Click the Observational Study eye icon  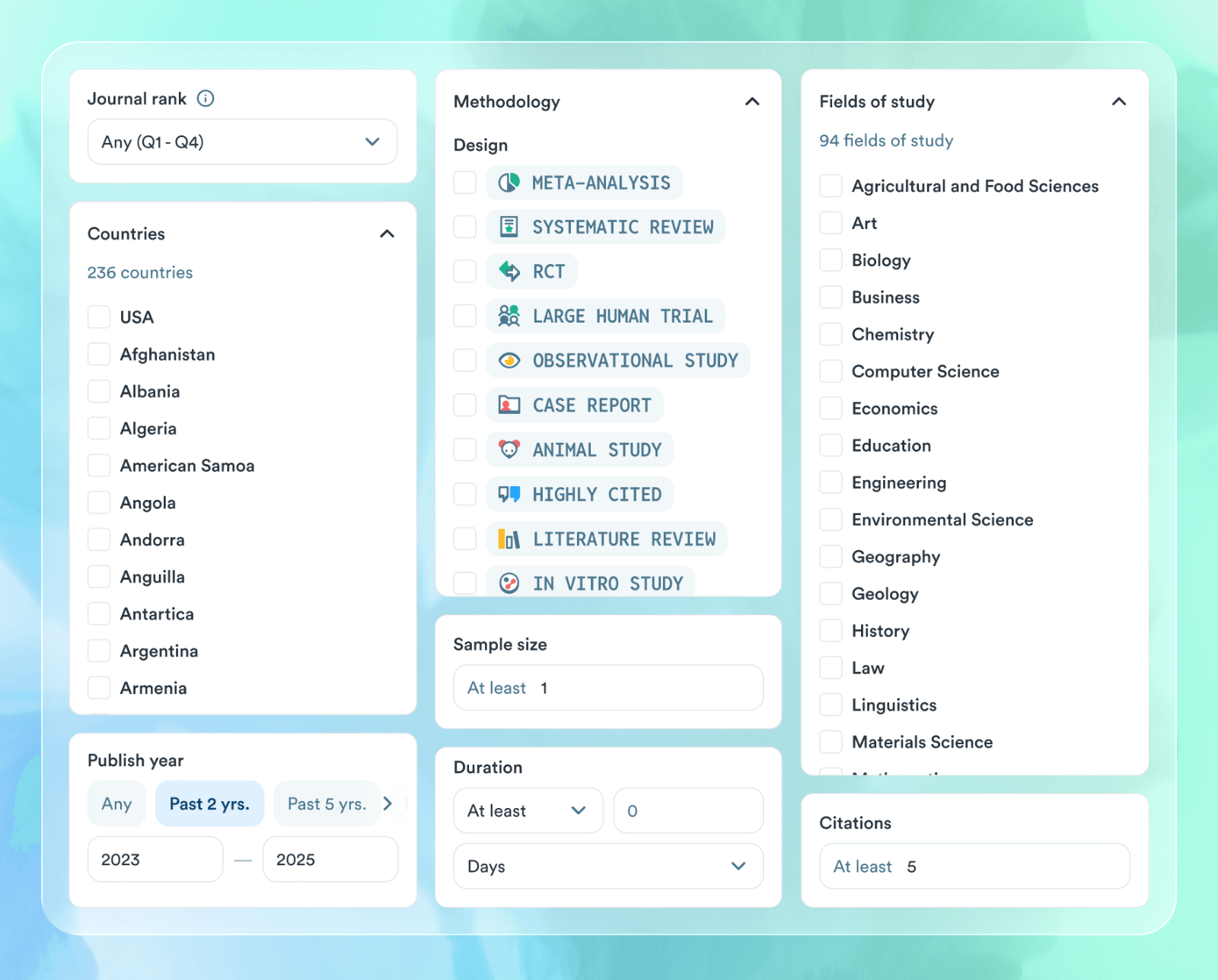point(509,360)
